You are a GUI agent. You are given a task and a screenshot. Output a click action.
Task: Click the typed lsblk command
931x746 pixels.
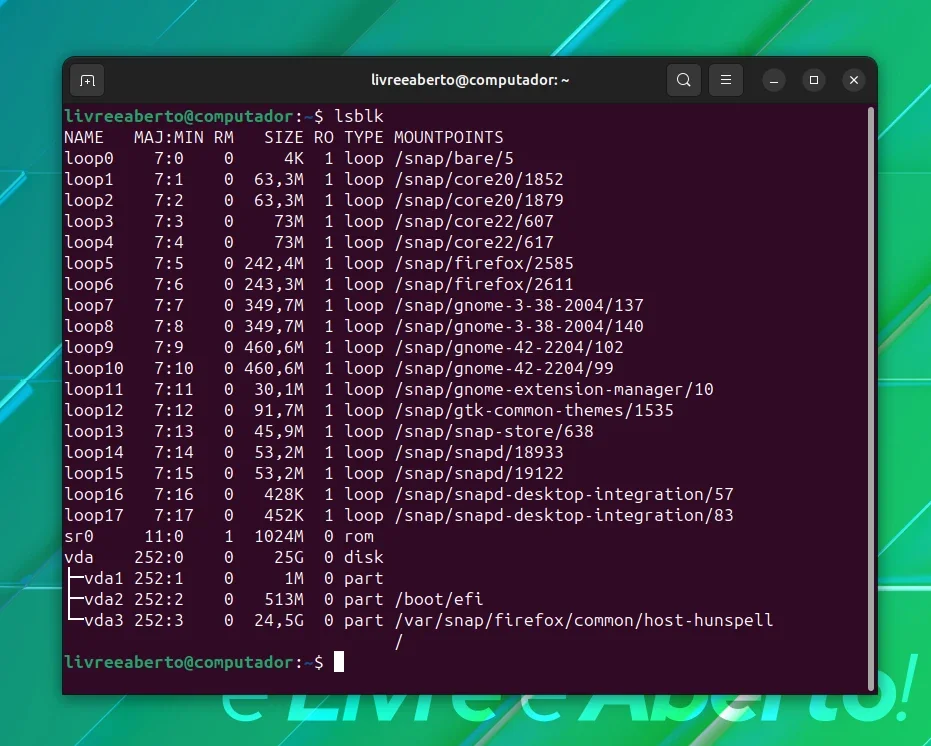(359, 116)
